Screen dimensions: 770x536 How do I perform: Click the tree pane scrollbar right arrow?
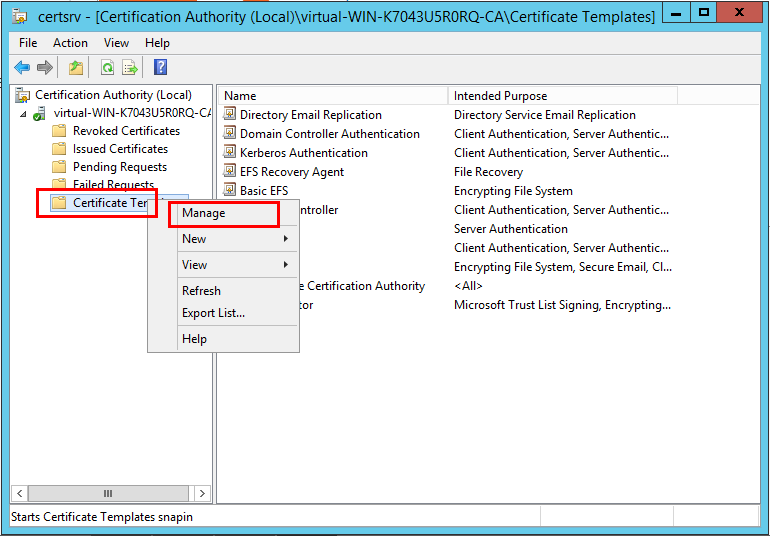(202, 494)
